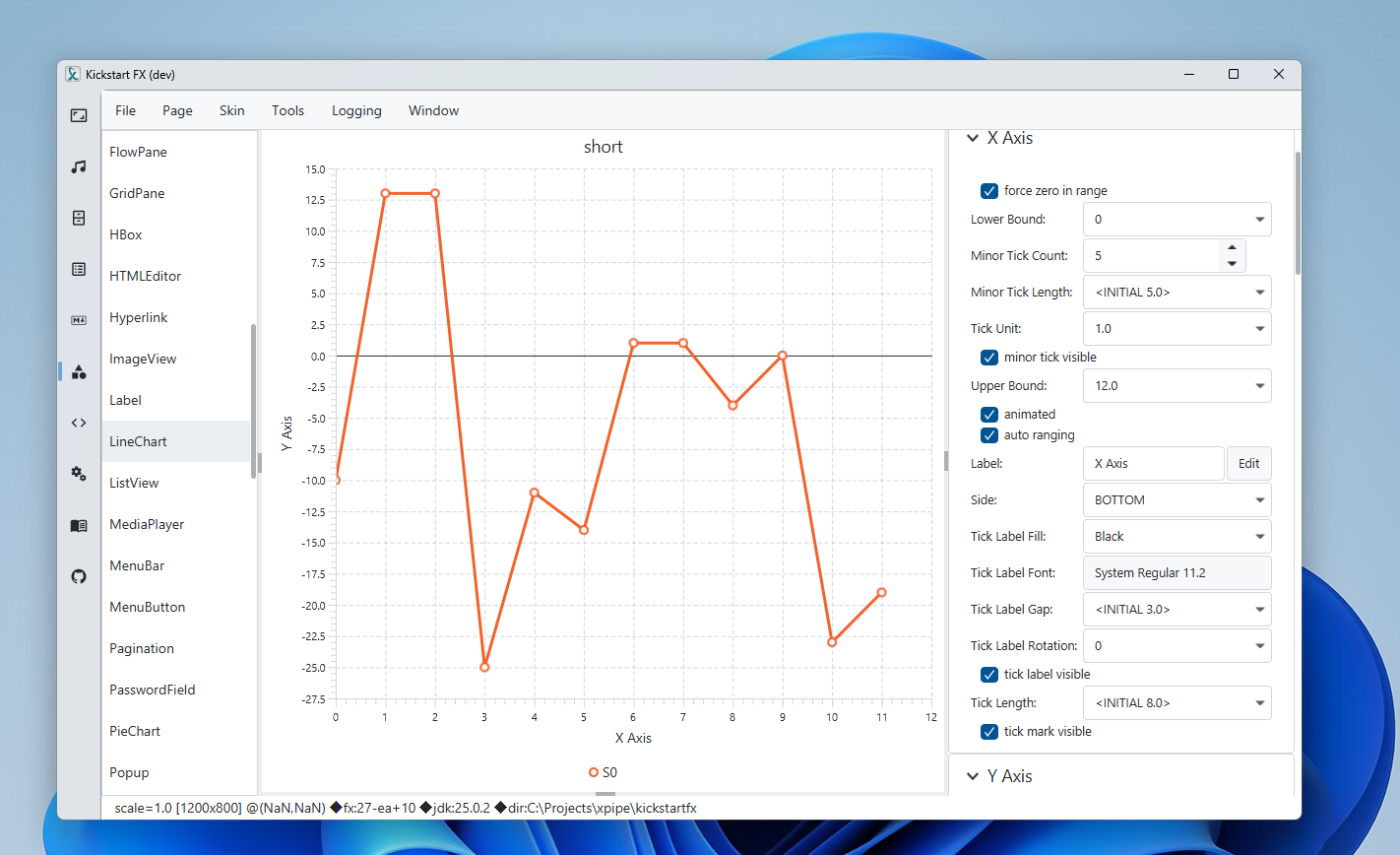
Task: Click the Edit button next to Label
Action: (x=1248, y=464)
